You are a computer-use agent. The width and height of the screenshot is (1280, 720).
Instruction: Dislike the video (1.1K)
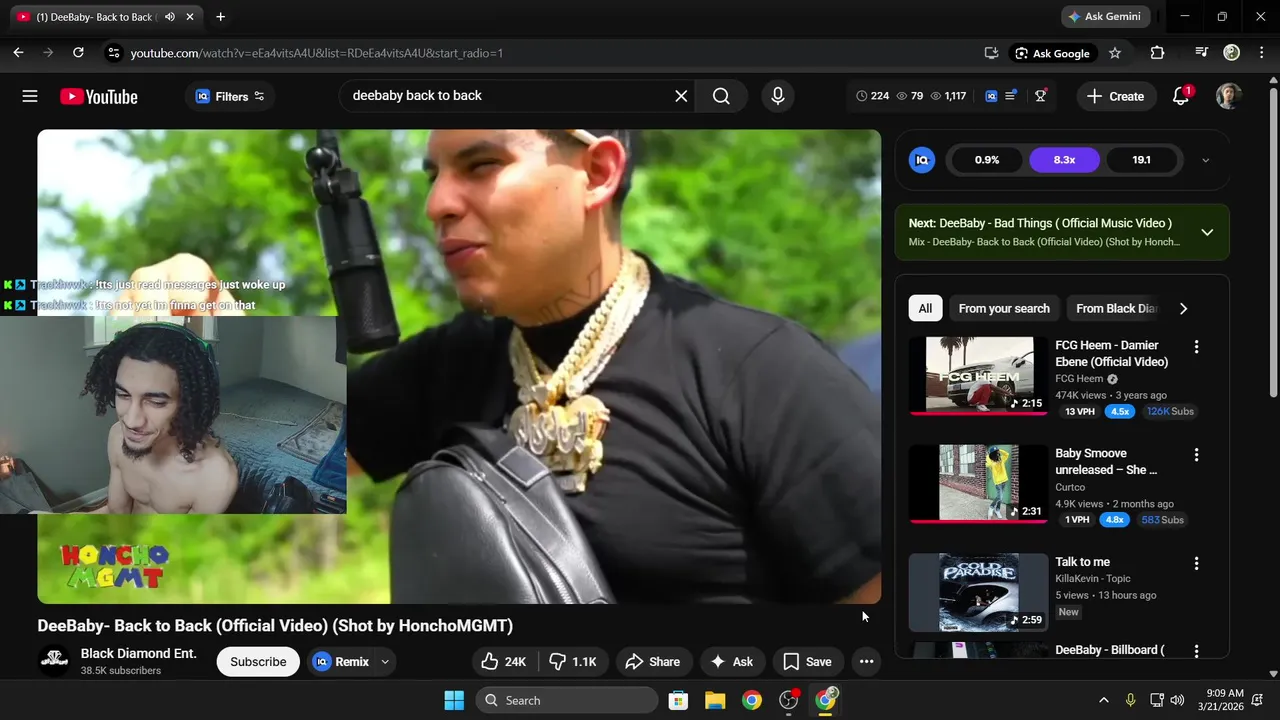tap(574, 662)
